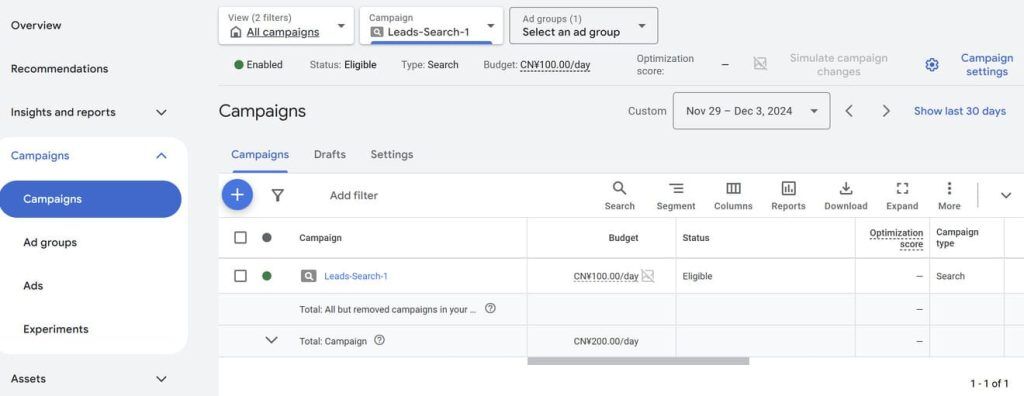Open Ads in the sidebar
This screenshot has height=396, width=1024.
coord(33,286)
